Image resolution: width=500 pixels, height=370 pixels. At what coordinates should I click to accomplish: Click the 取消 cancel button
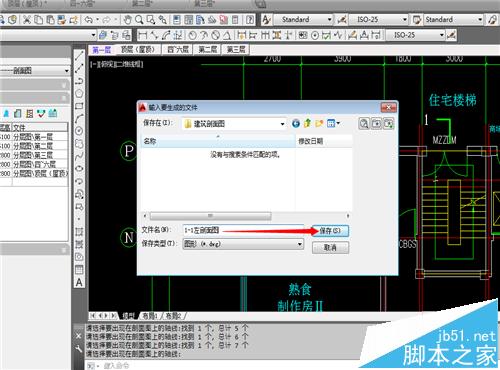point(330,247)
